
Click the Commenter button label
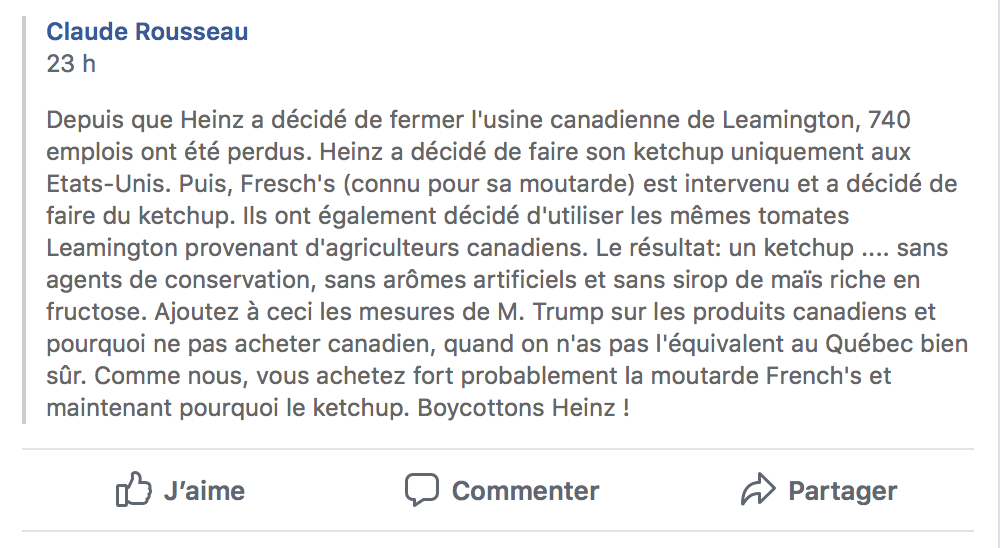coord(526,491)
